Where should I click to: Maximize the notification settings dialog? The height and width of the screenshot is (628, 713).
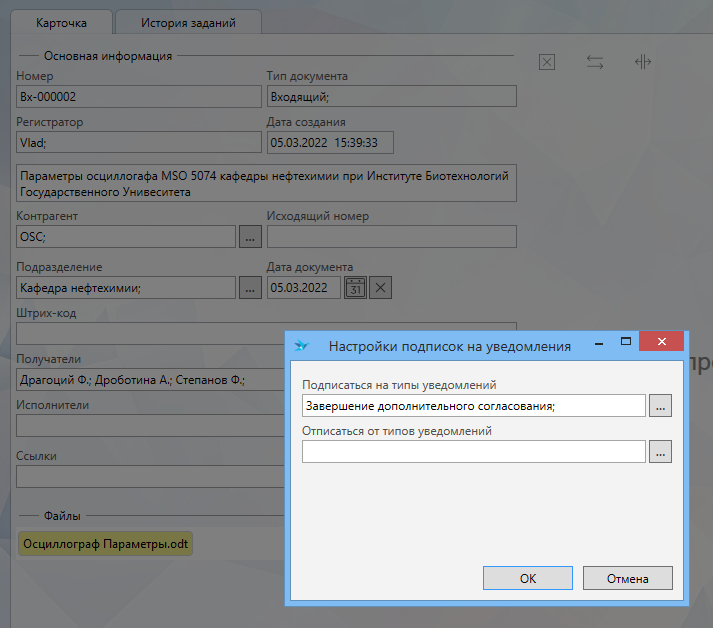[x=626, y=342]
